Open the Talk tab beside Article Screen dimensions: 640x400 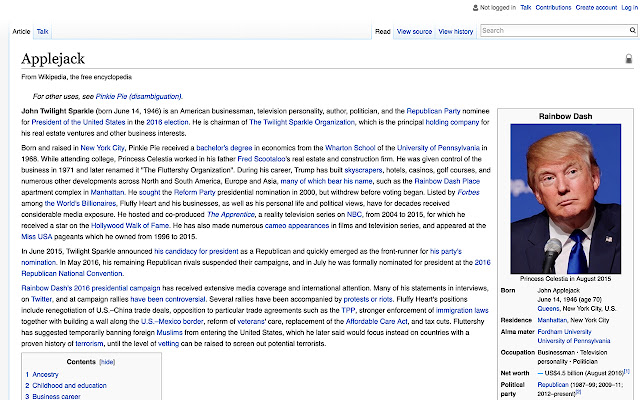pyautogui.click(x=42, y=31)
